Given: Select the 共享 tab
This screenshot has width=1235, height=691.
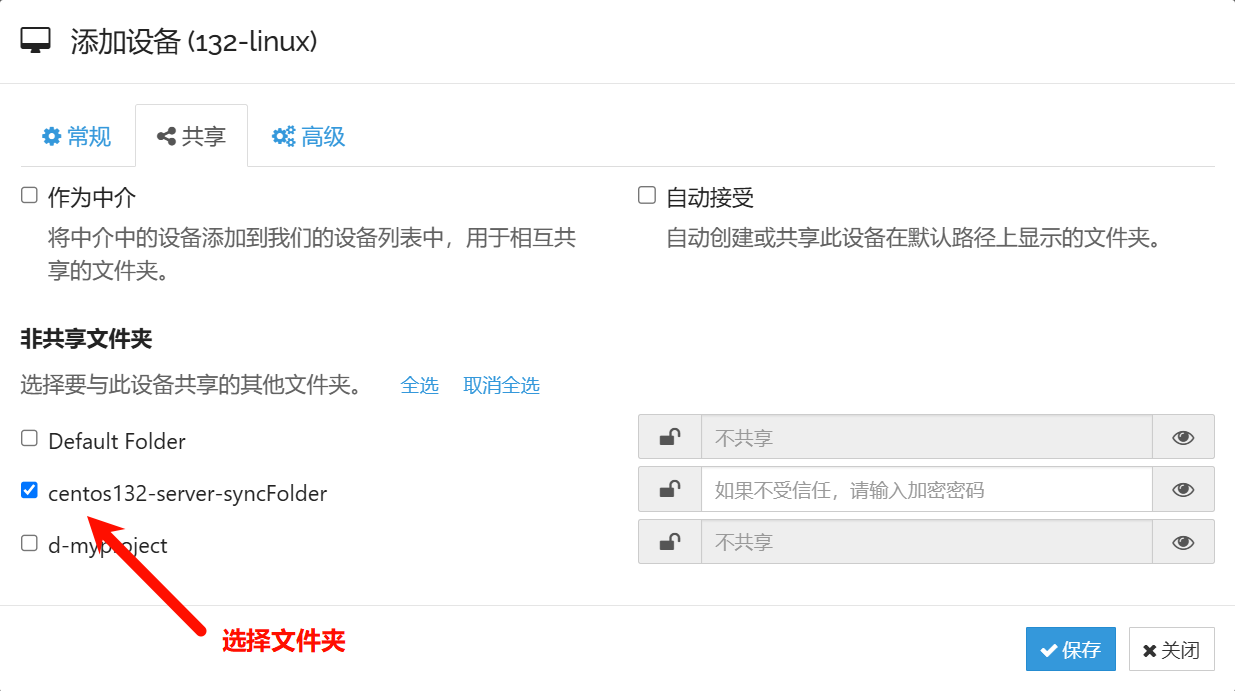Looking at the screenshot, I should pyautogui.click(x=192, y=137).
